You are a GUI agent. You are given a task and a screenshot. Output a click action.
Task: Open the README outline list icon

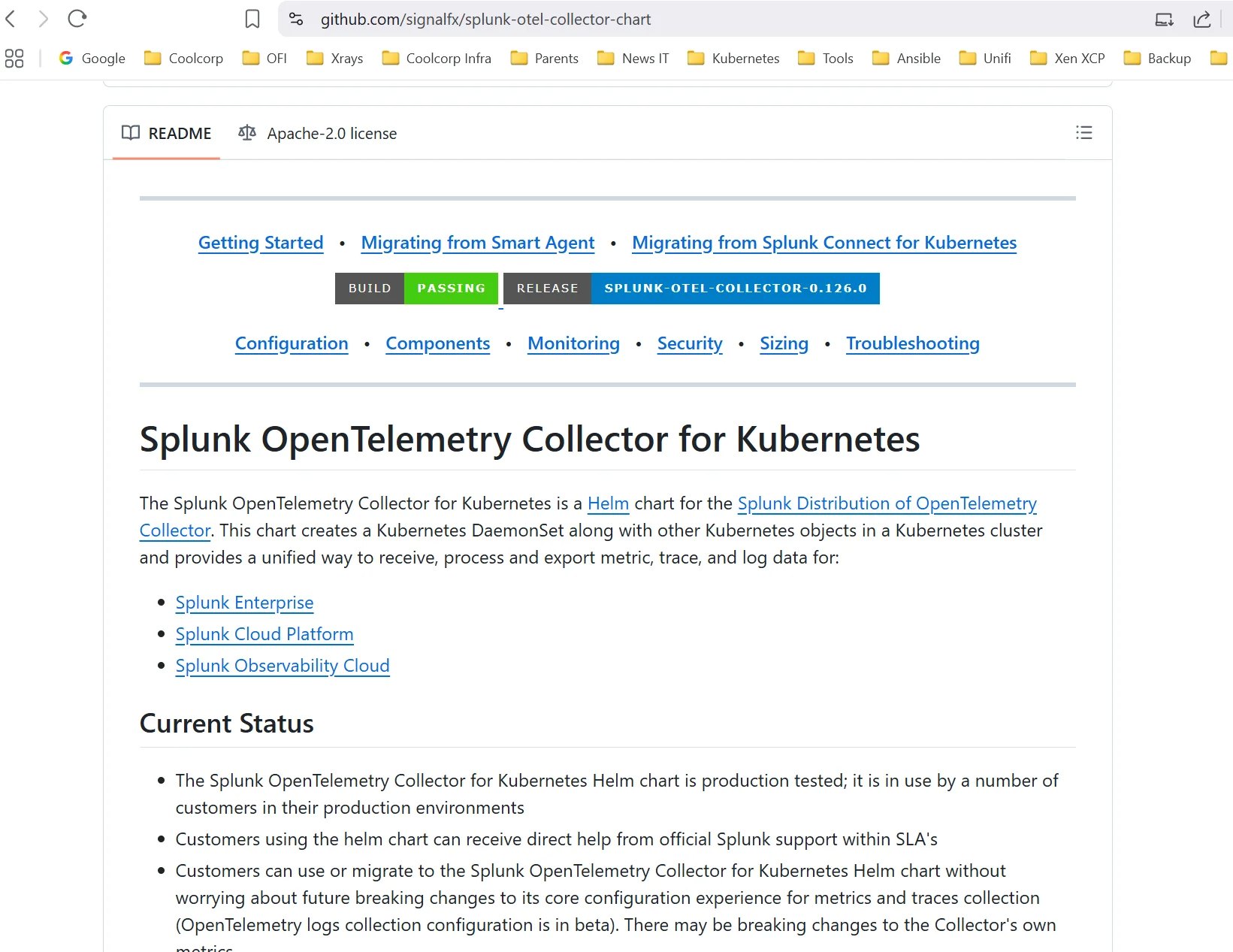[1083, 133]
